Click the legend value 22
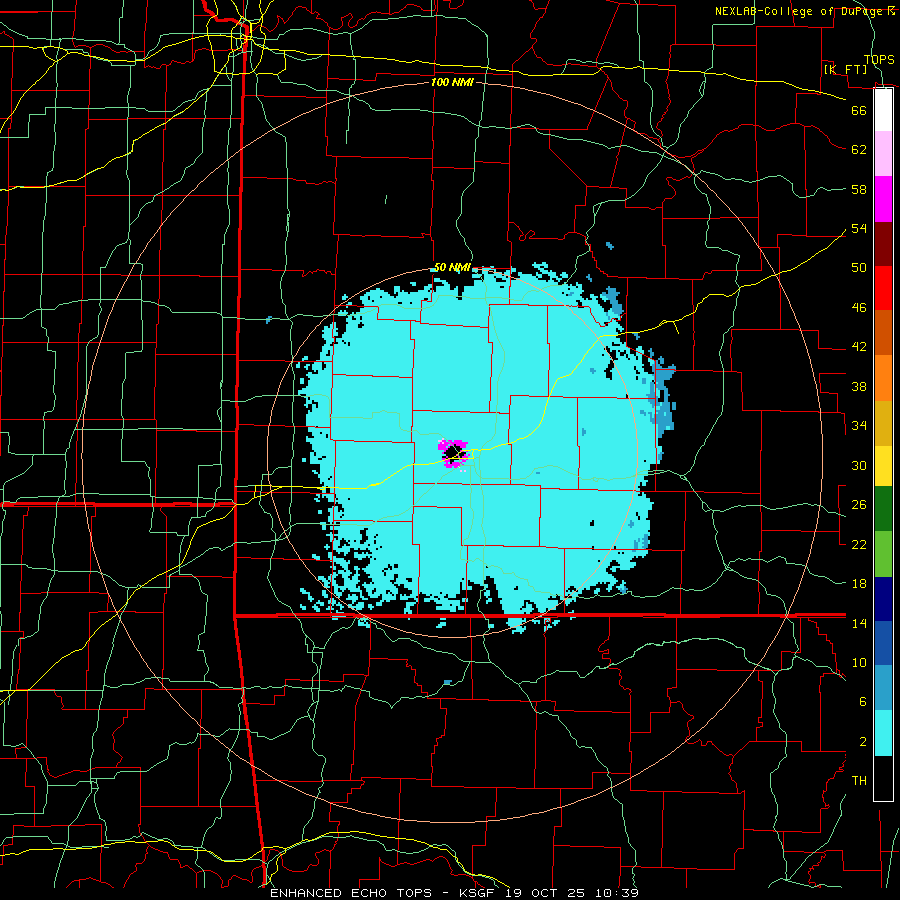This screenshot has height=900, width=900. 859,544
